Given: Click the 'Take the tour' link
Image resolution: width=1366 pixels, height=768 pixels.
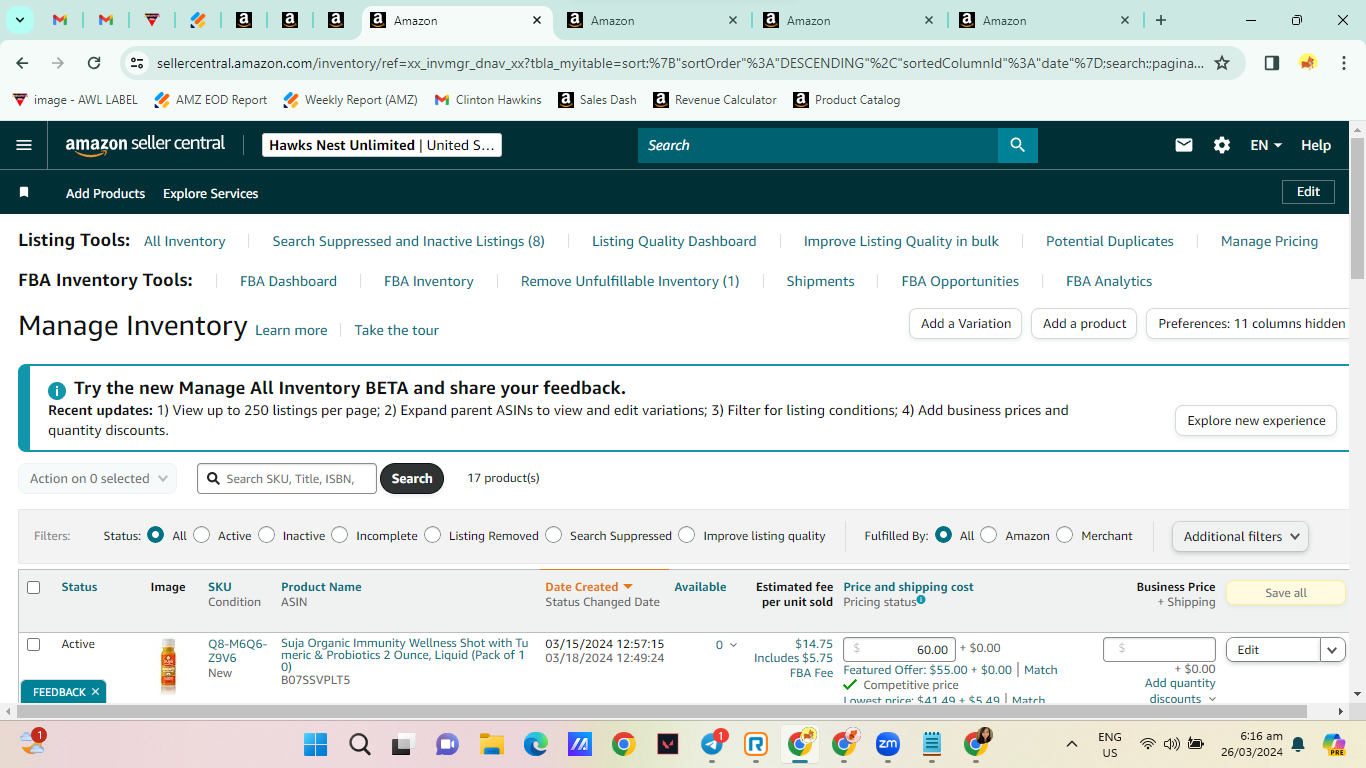Looking at the screenshot, I should pyautogui.click(x=397, y=330).
